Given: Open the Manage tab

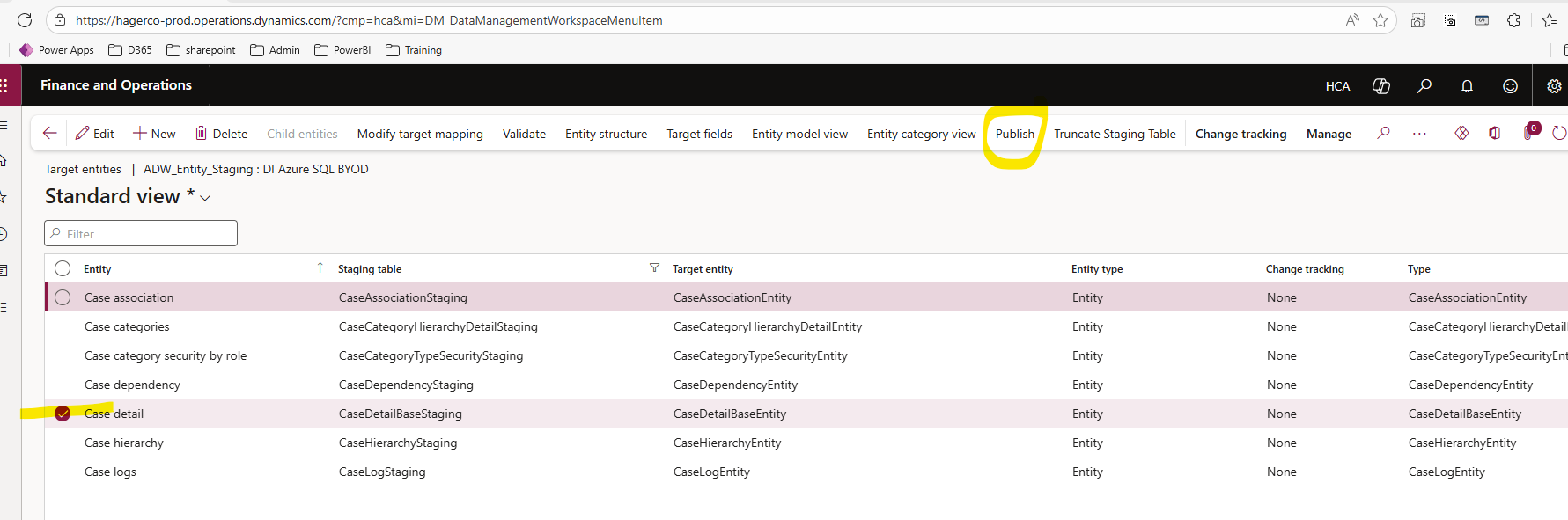Looking at the screenshot, I should tap(1329, 134).
